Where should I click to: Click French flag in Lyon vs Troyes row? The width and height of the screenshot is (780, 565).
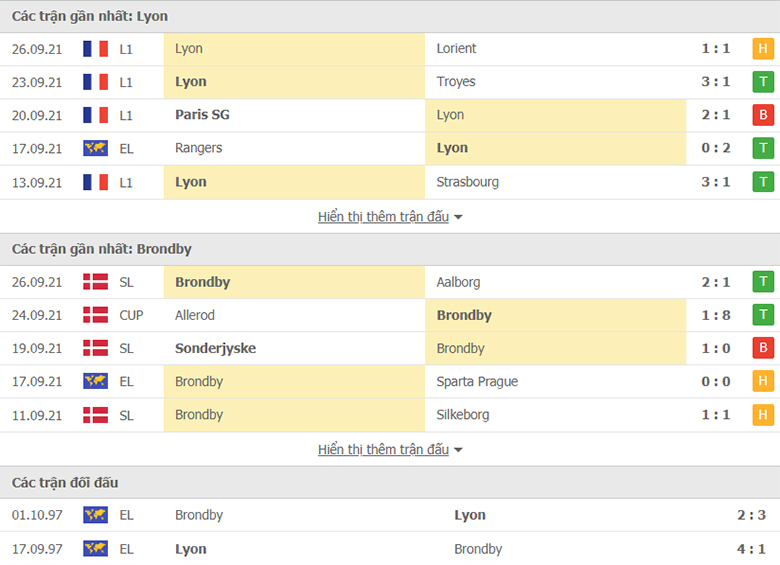pos(96,82)
